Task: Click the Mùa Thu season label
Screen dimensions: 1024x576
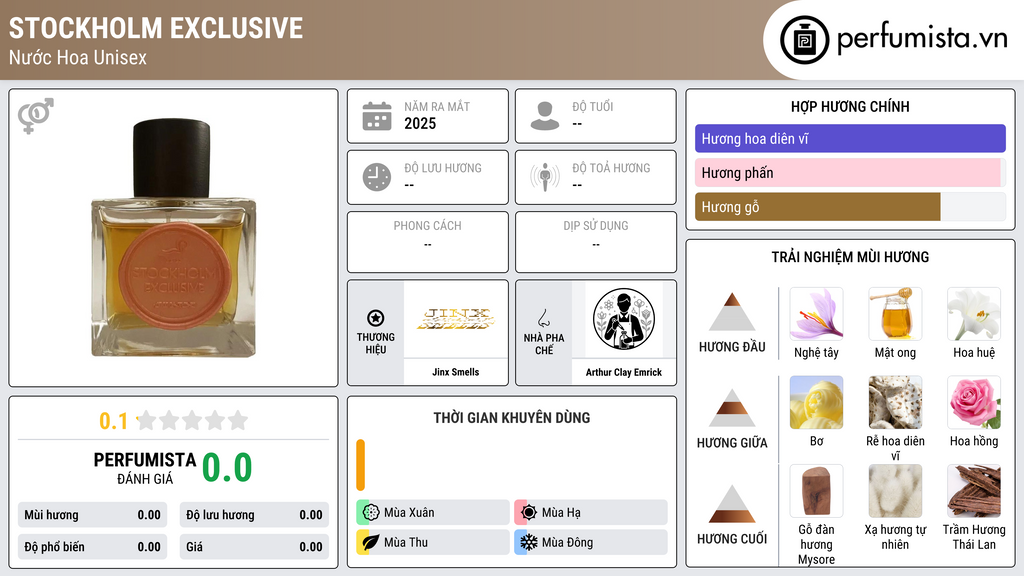Action: (406, 542)
